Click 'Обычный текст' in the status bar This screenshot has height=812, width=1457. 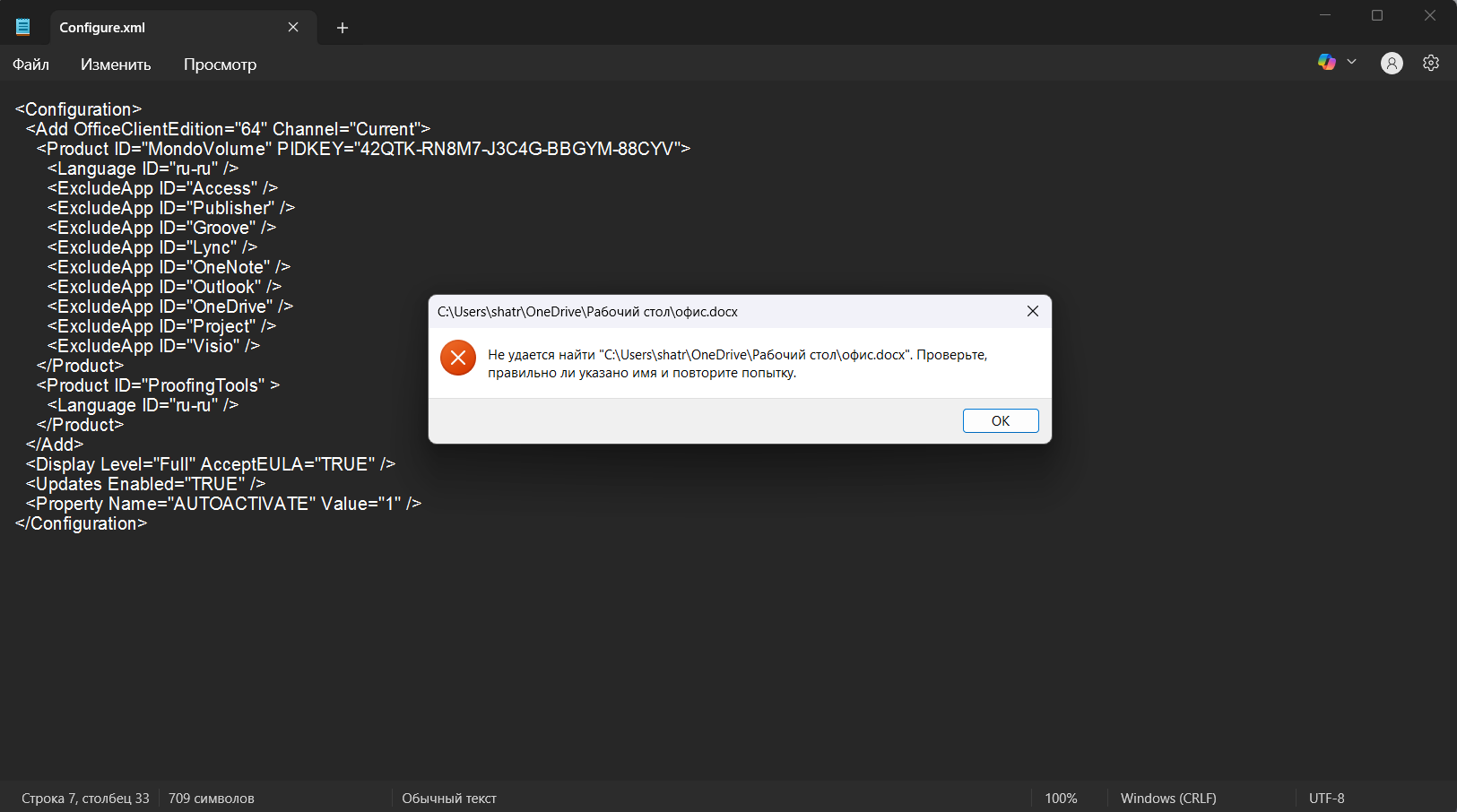coord(449,799)
